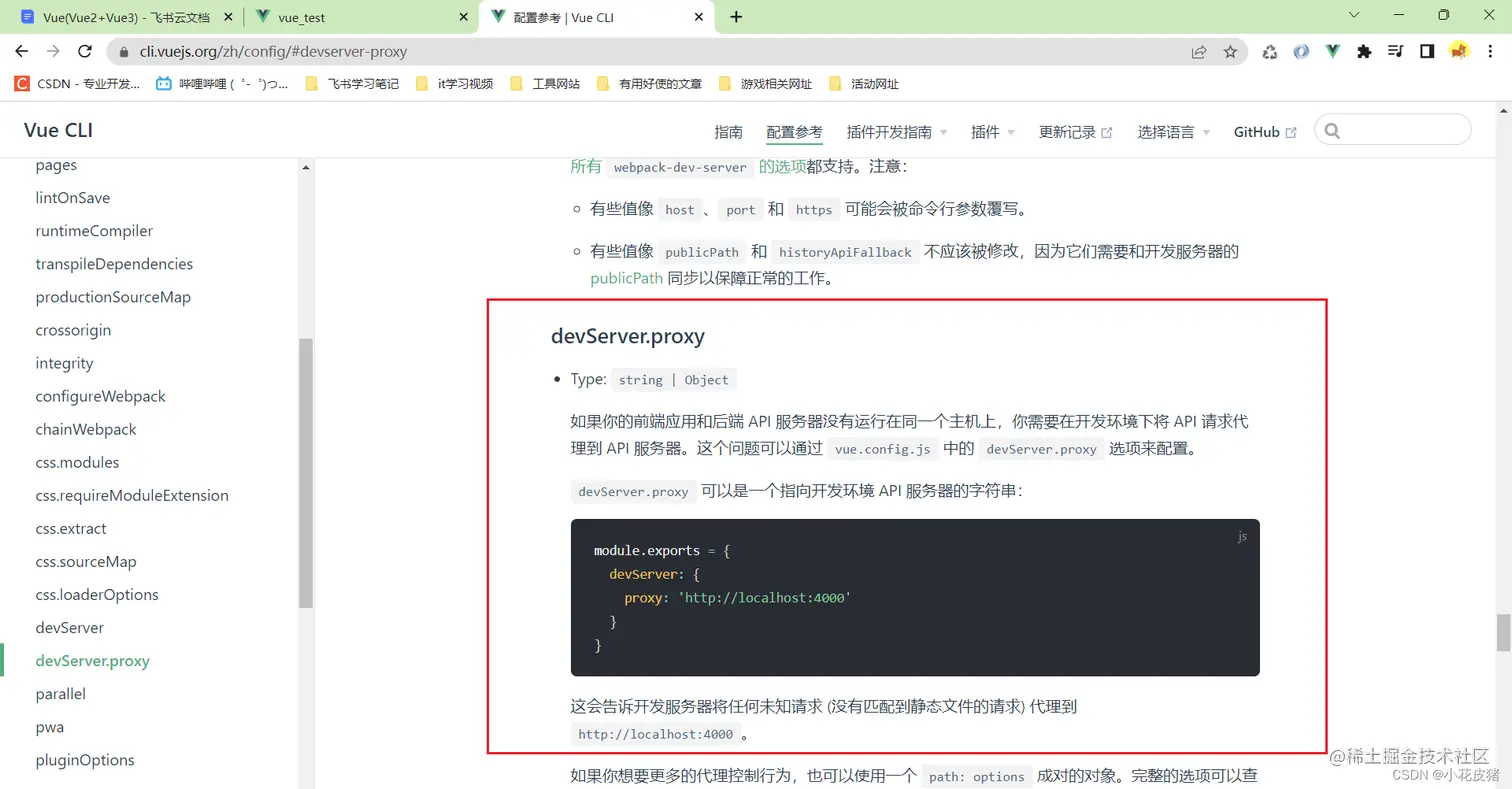This screenshot has width=1512, height=789.
Task: Click the recycle-arrows extension icon
Action: click(1270, 51)
